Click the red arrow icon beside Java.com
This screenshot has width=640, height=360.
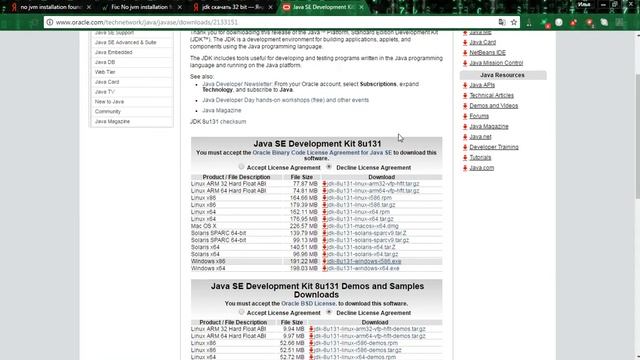pos(465,168)
